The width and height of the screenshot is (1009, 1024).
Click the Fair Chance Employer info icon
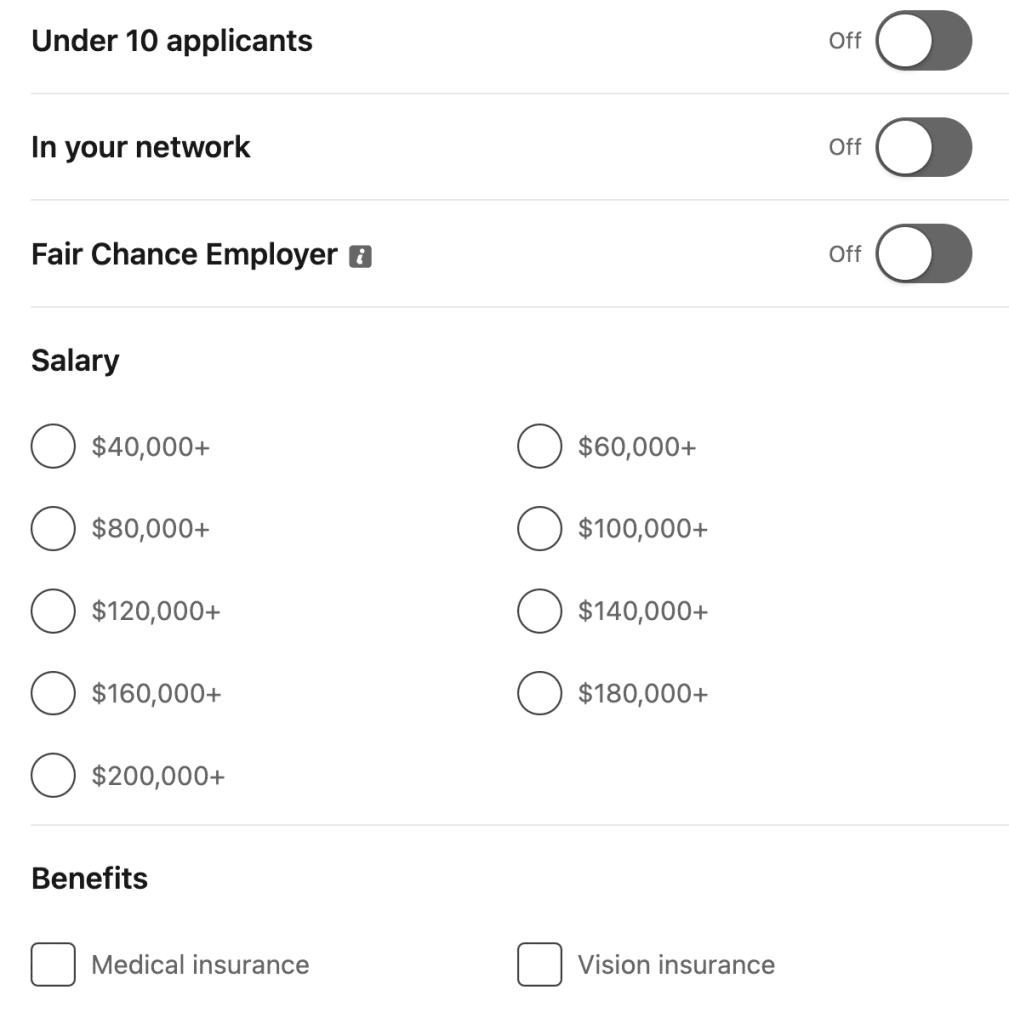[360, 256]
